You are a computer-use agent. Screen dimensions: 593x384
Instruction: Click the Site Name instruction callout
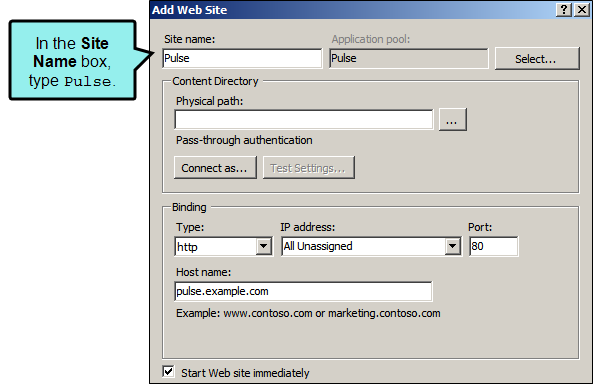[x=73, y=61]
